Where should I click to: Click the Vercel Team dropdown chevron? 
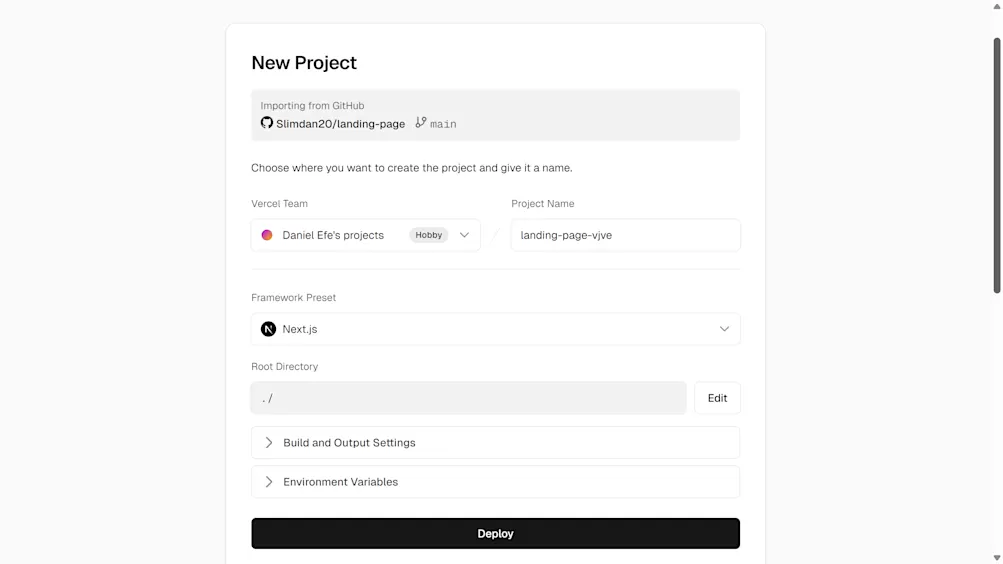click(464, 235)
